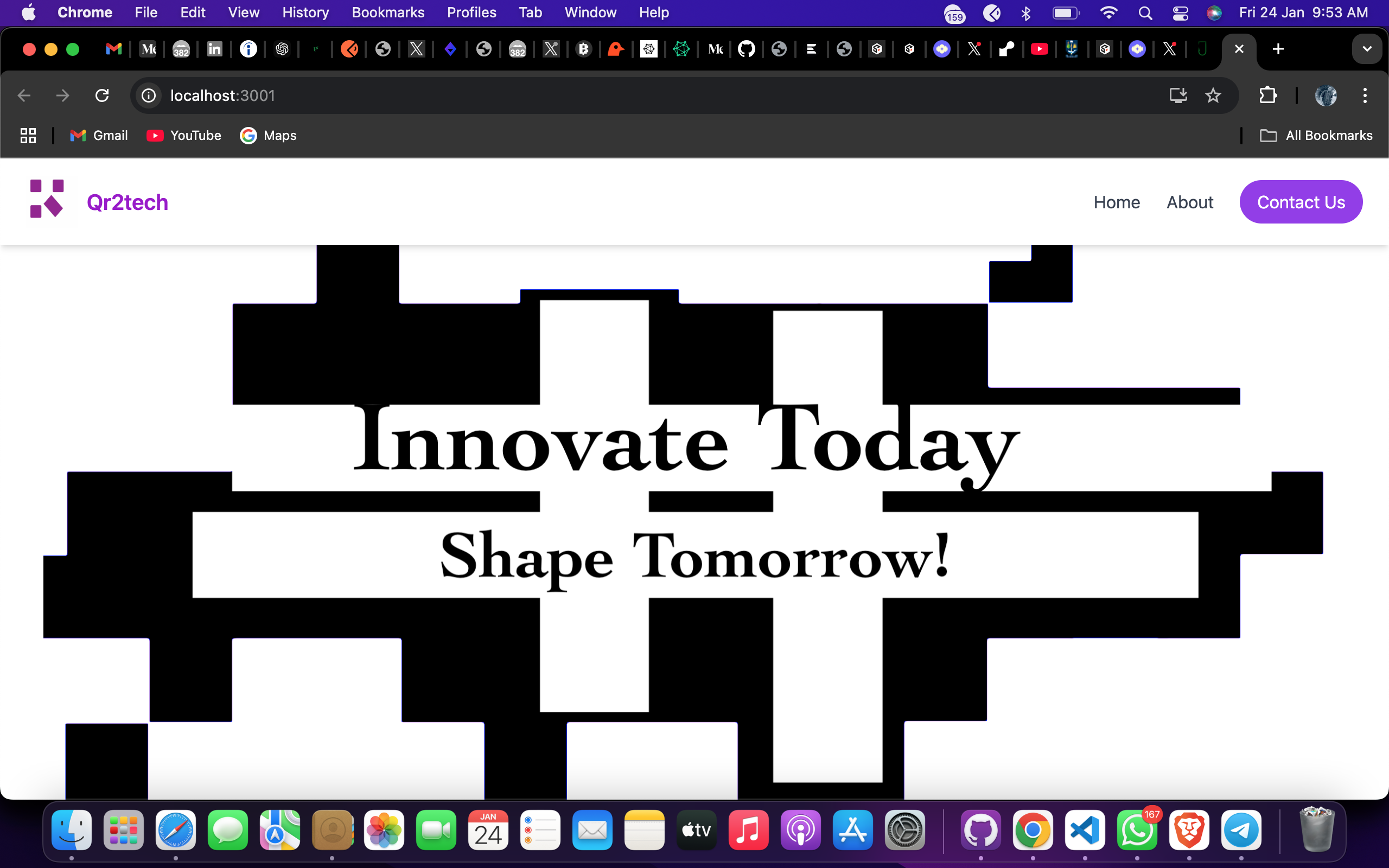Image resolution: width=1389 pixels, height=868 pixels.
Task: Open the X pinned tab
Action: point(417,49)
